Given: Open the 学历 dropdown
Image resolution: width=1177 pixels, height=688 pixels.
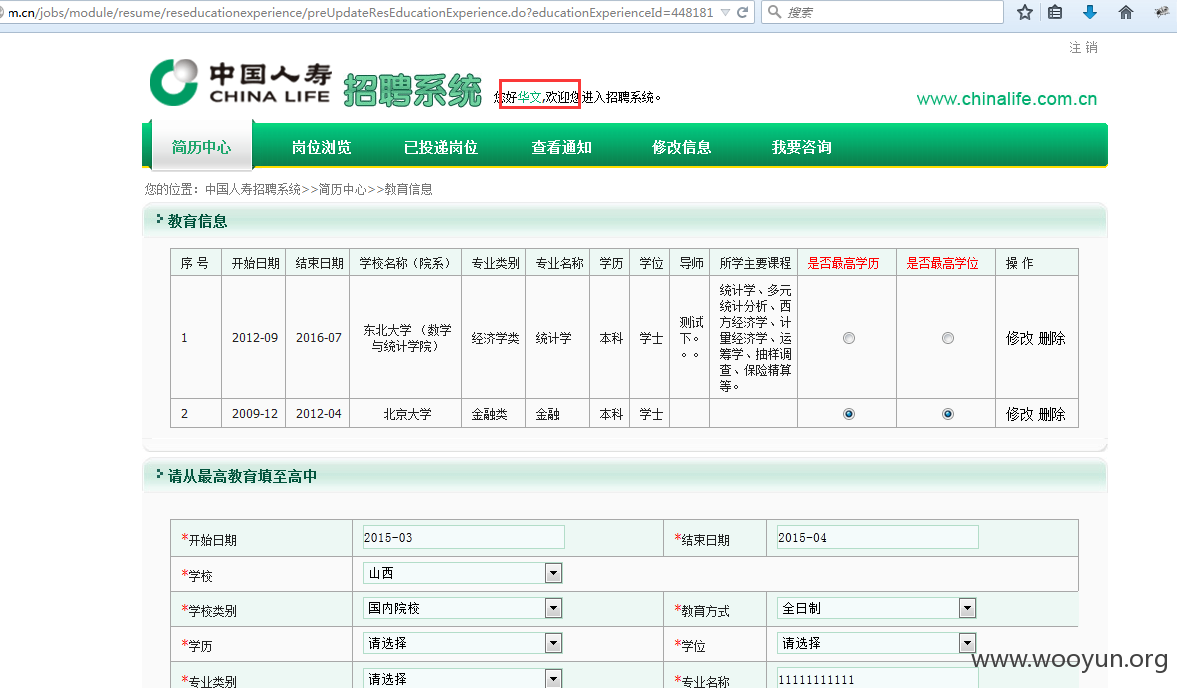Looking at the screenshot, I should 462,643.
